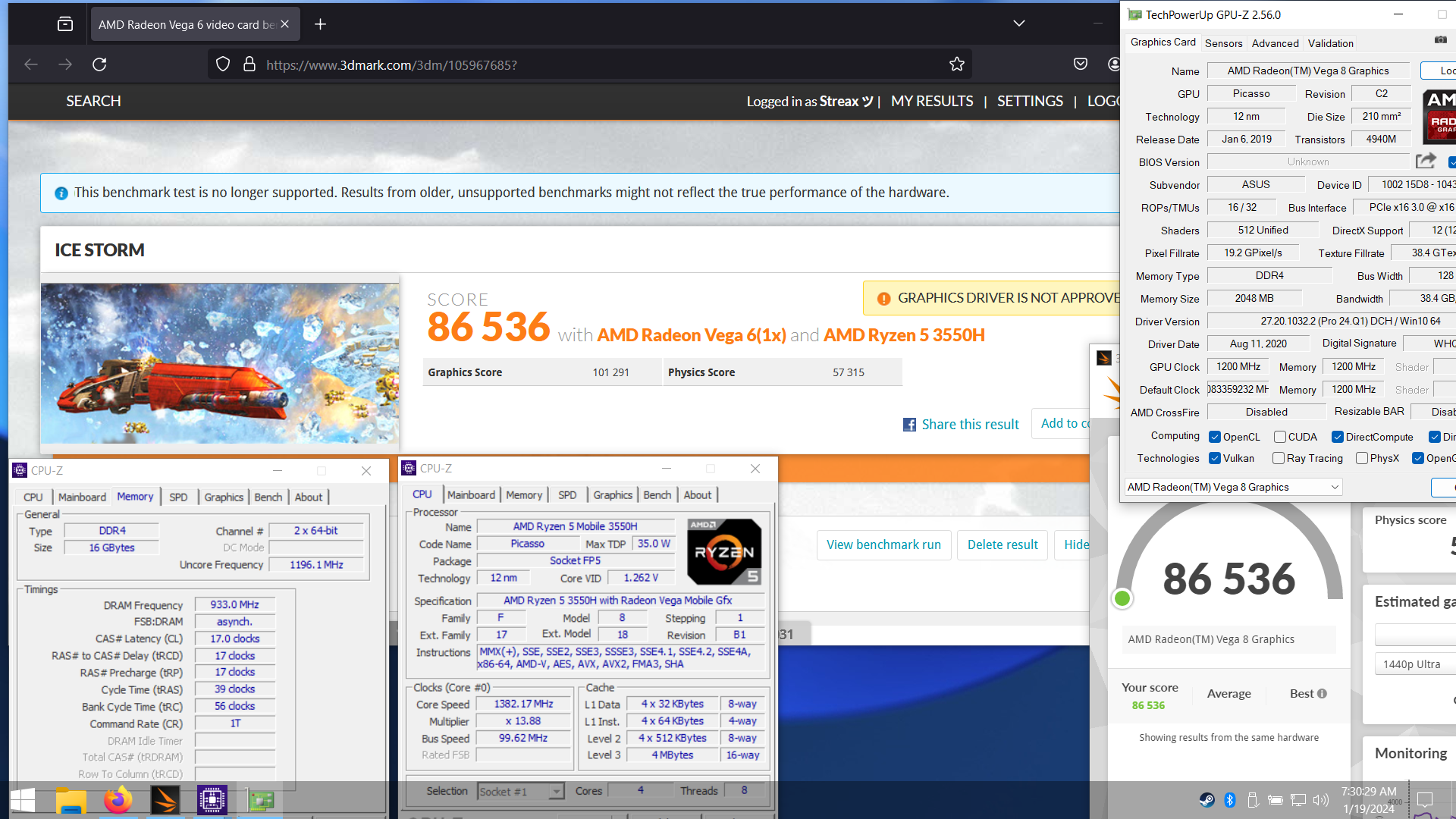Reload the 3DMark page in Firefox

point(99,64)
